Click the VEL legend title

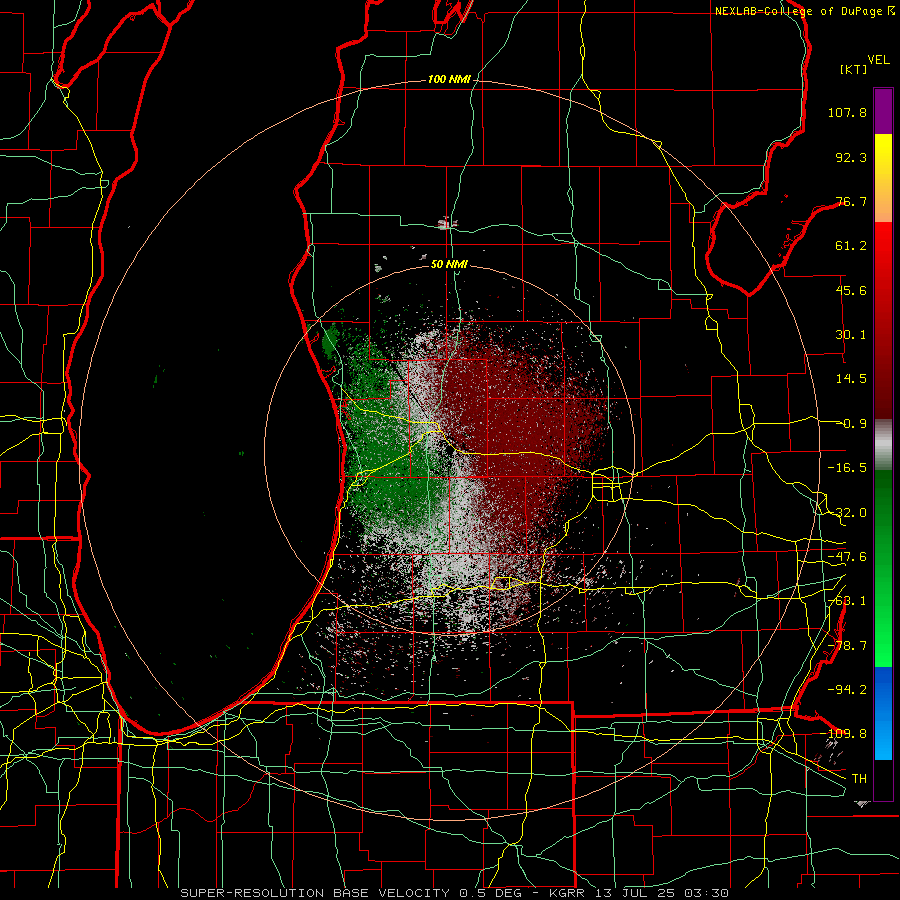click(878, 60)
